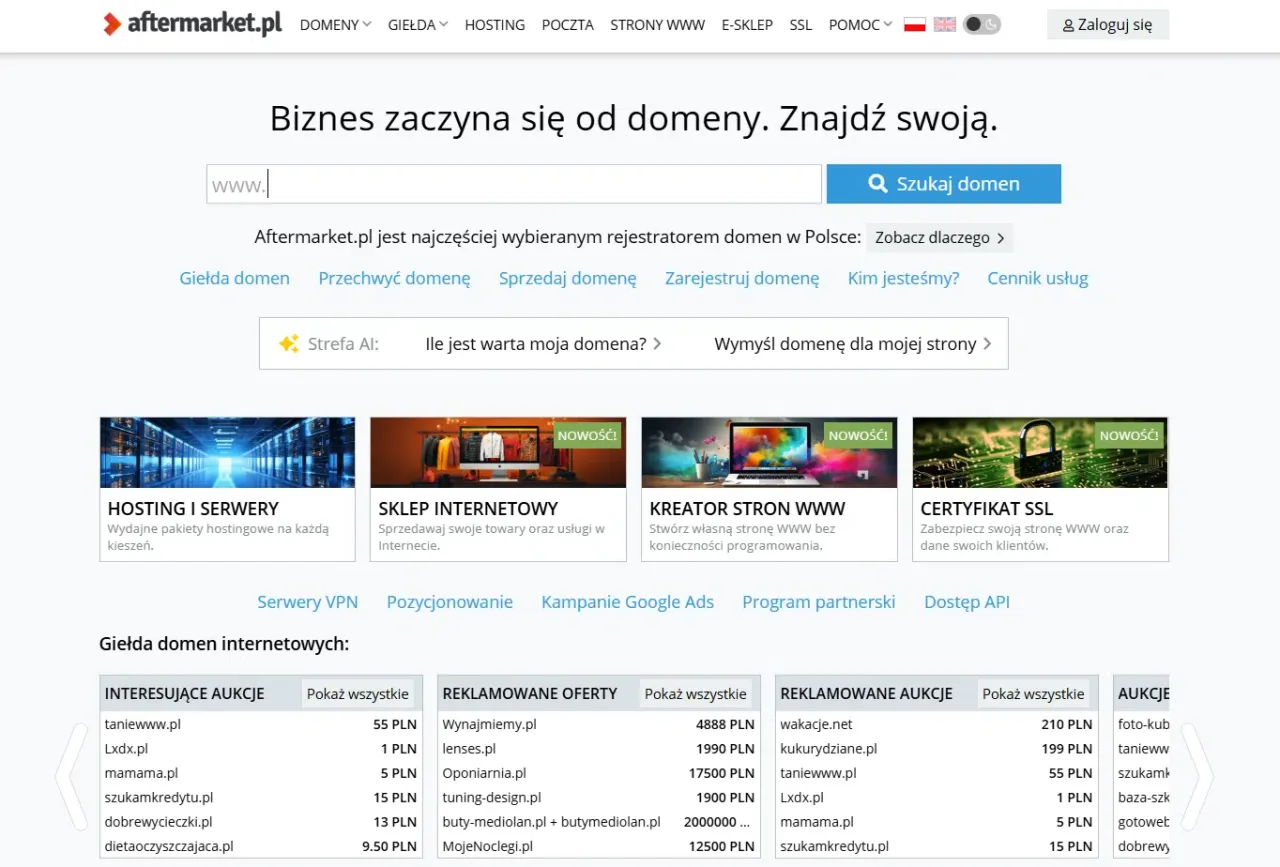
Task: Click the Zaloguj się button
Action: pos(1107,24)
